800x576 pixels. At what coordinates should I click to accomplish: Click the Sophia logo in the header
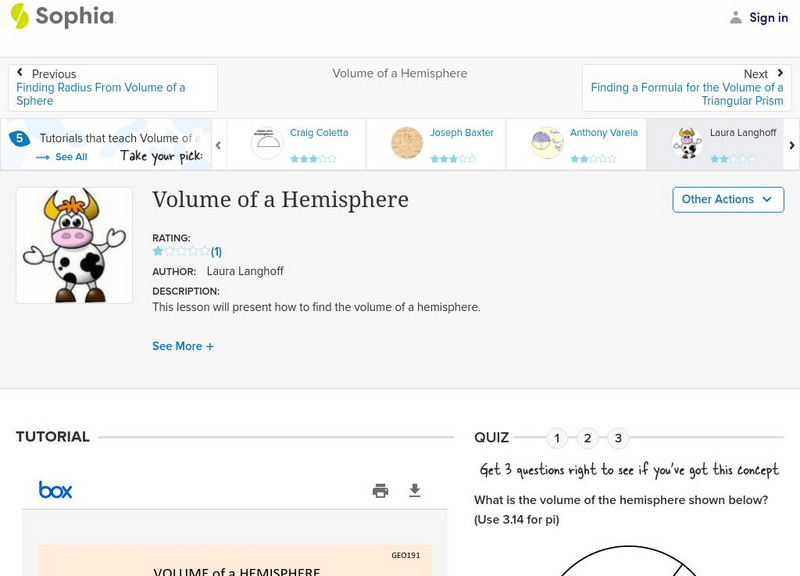click(60, 17)
